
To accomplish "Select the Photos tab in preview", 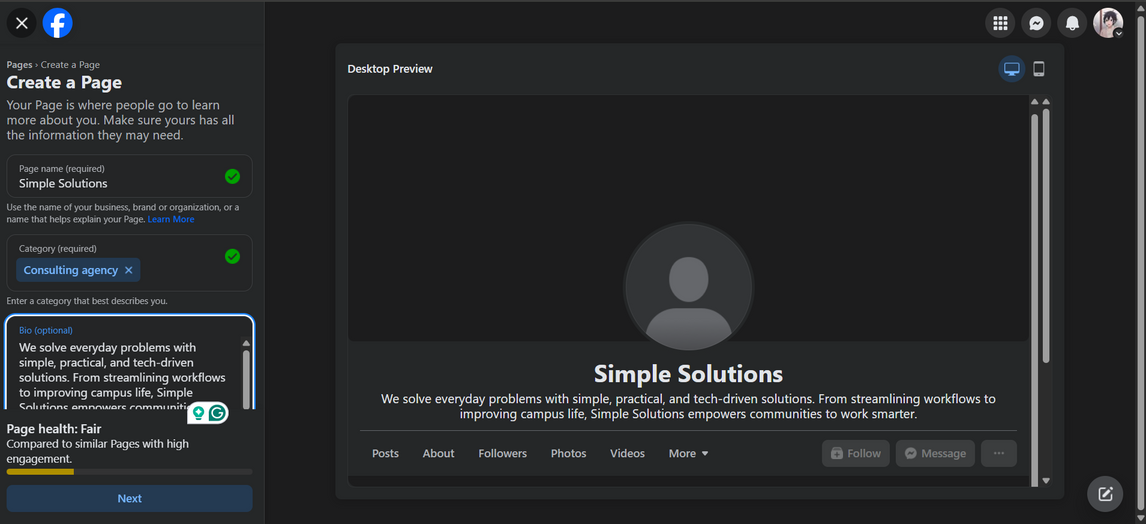I will pyautogui.click(x=568, y=453).
